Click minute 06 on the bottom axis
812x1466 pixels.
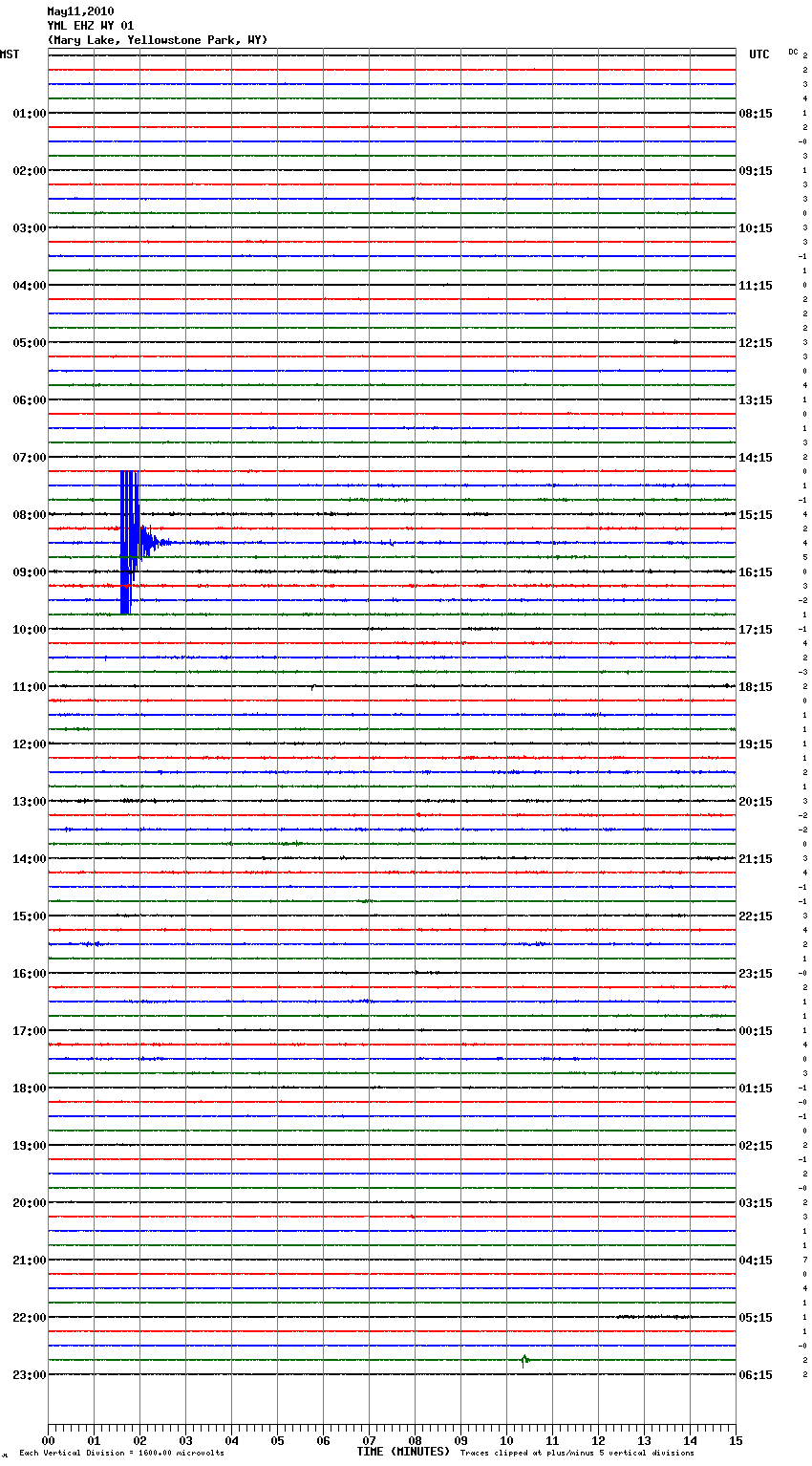coord(323,1440)
